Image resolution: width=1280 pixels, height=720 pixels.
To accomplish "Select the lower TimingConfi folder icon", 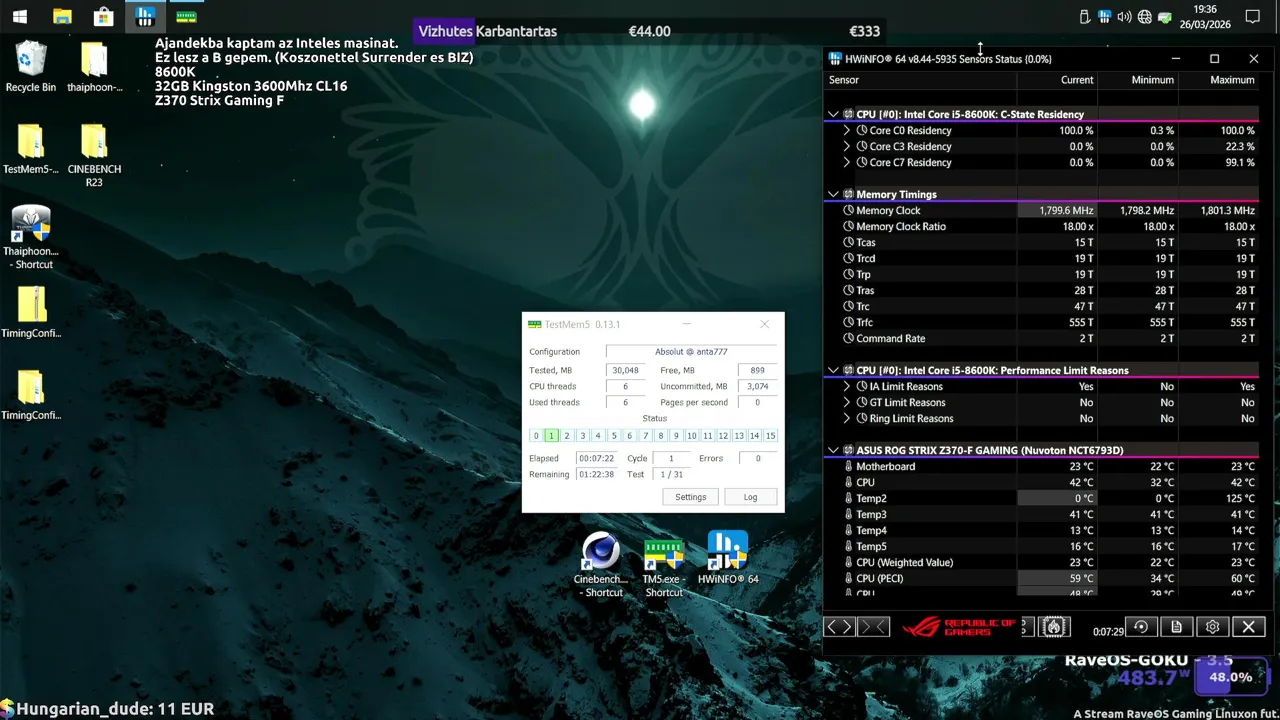I will click(x=31, y=394).
